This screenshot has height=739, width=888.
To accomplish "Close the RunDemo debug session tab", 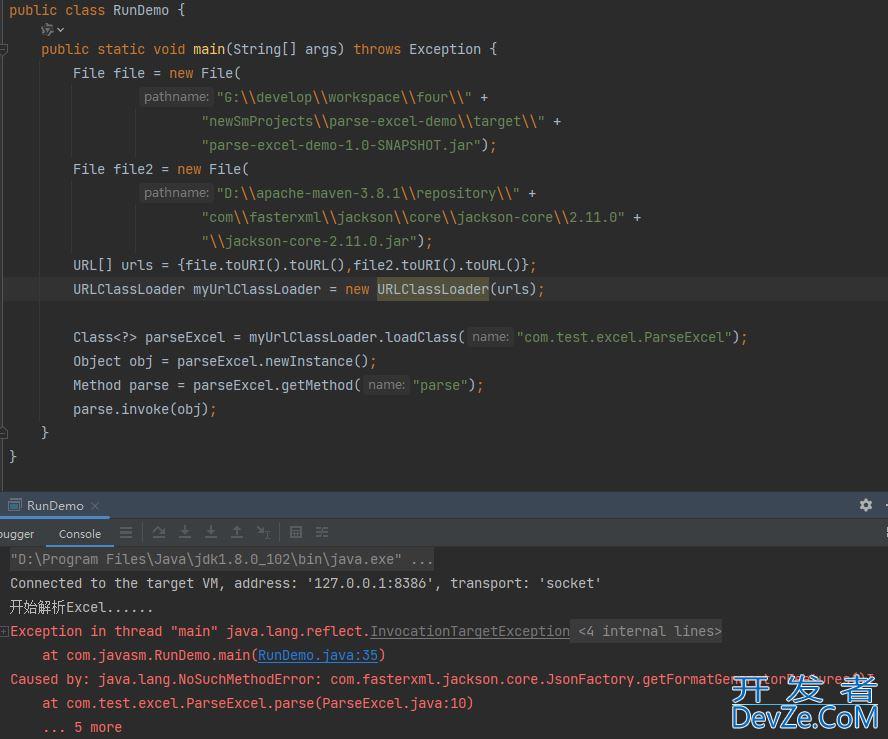I will (x=95, y=506).
